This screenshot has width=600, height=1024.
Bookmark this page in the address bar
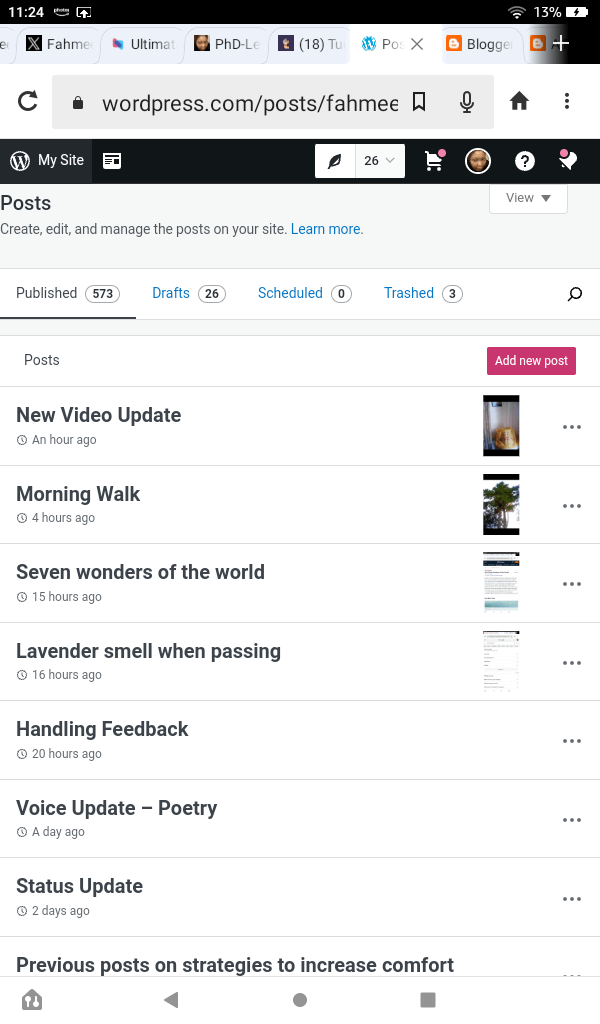(x=420, y=102)
